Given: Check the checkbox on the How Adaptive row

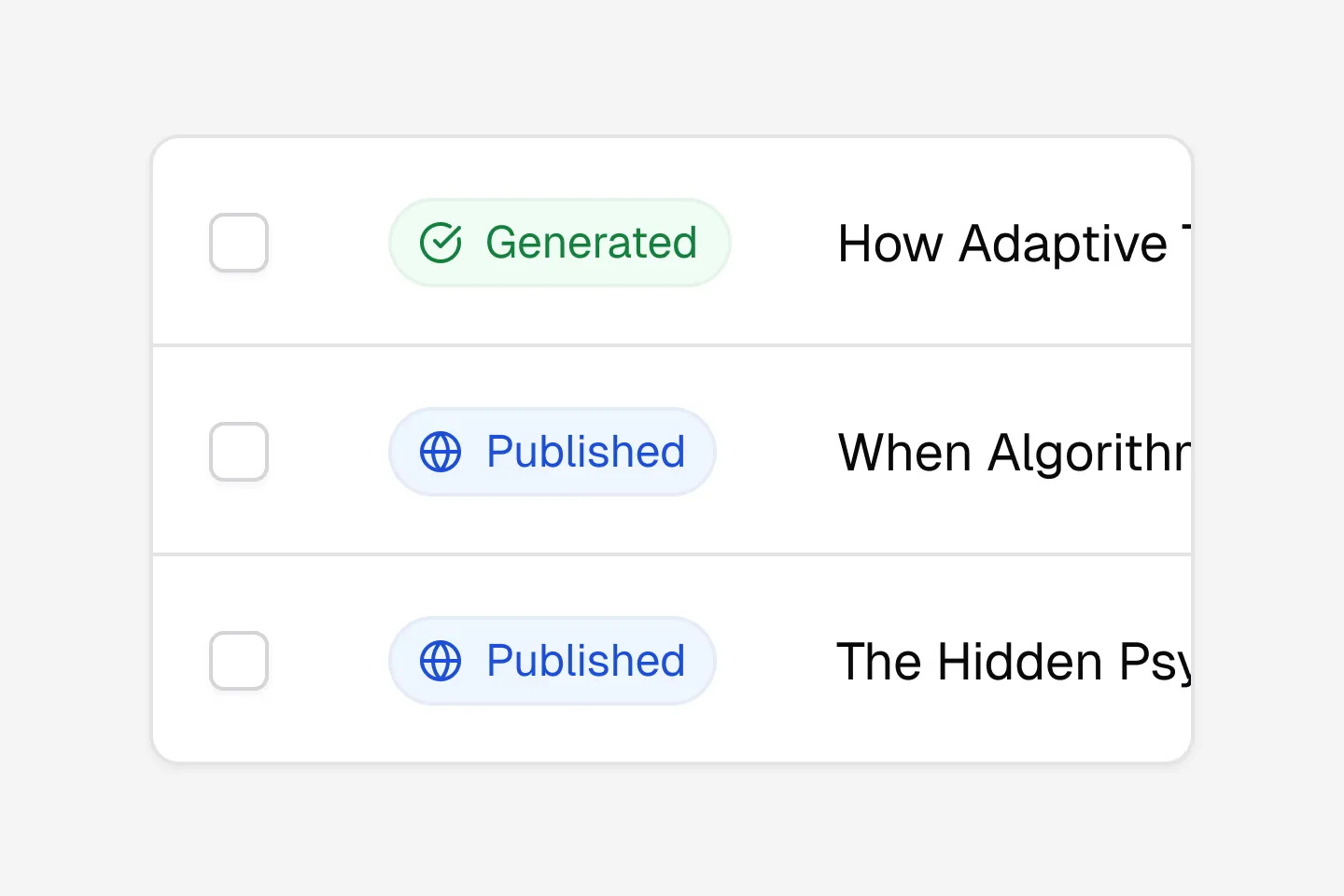Looking at the screenshot, I should [239, 243].
